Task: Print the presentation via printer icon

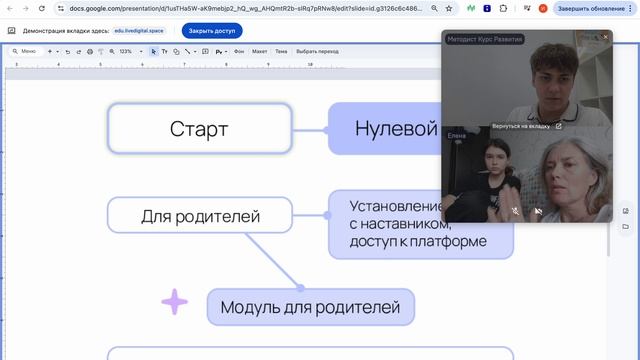Action: pyautogui.click(x=90, y=51)
